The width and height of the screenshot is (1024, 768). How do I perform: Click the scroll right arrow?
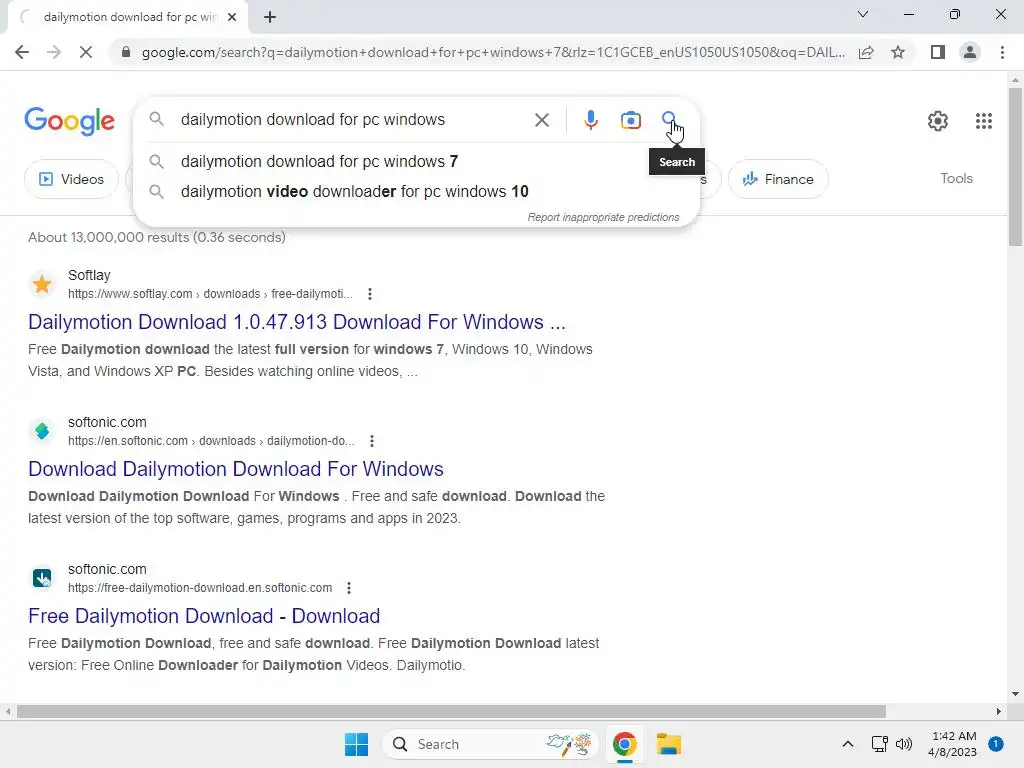[x=999, y=711]
